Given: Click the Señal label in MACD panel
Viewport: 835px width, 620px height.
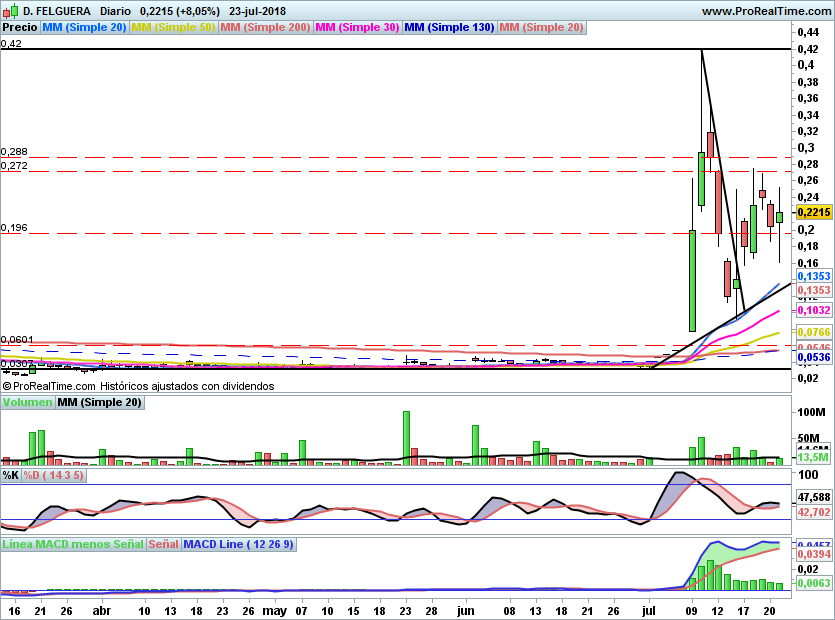Looking at the screenshot, I should point(164,545).
